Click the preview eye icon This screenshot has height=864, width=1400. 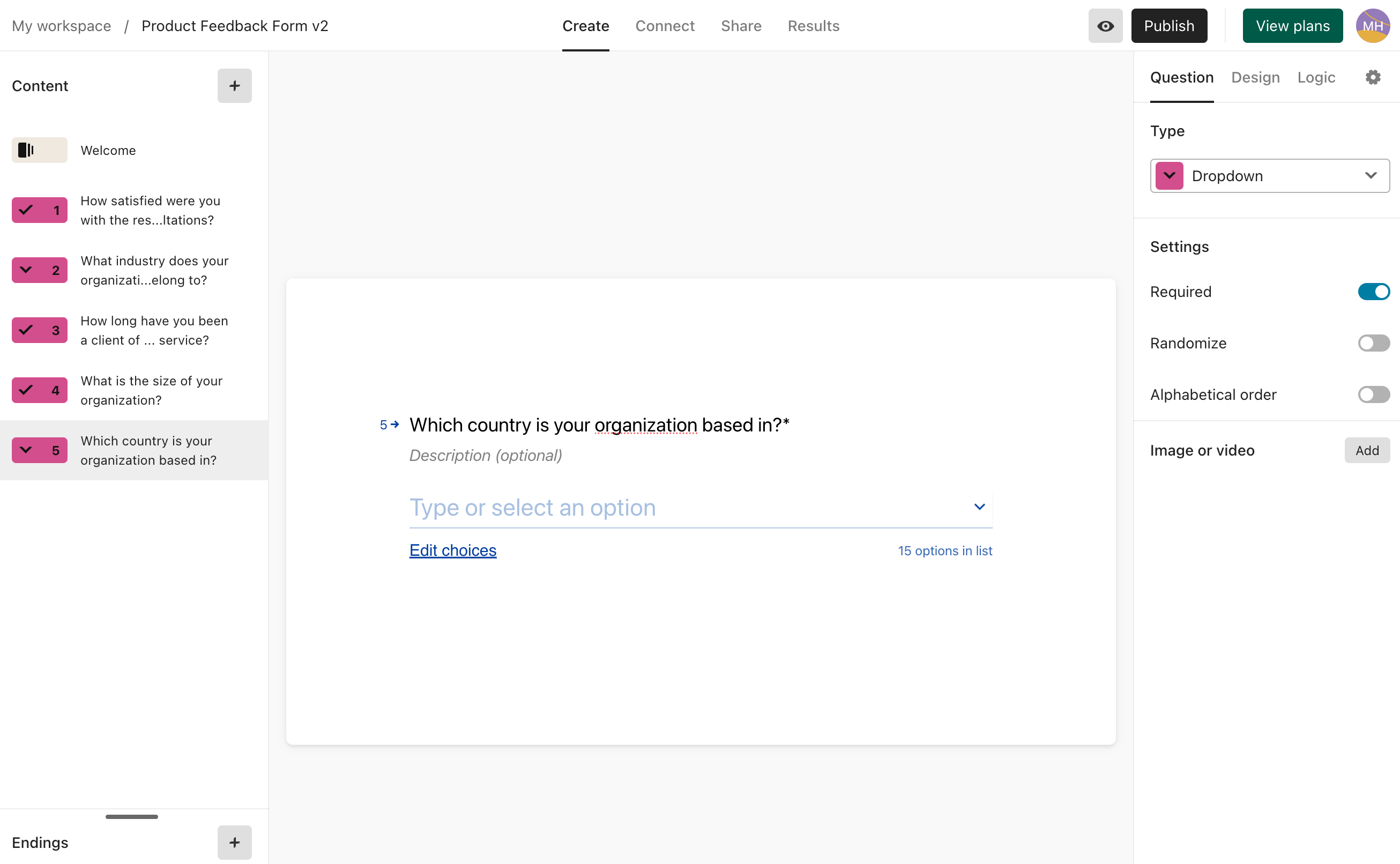coord(1105,26)
